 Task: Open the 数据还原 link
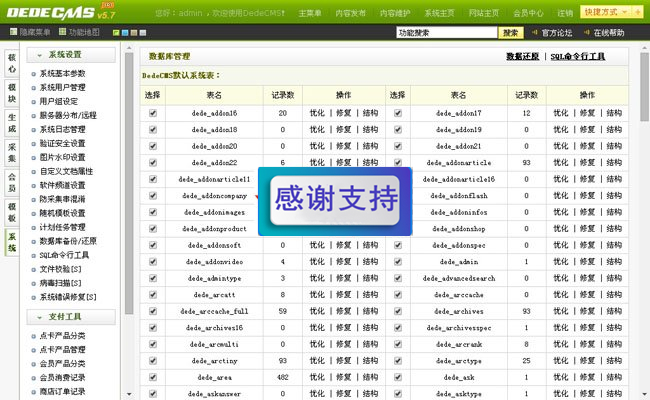pyautogui.click(x=522, y=56)
